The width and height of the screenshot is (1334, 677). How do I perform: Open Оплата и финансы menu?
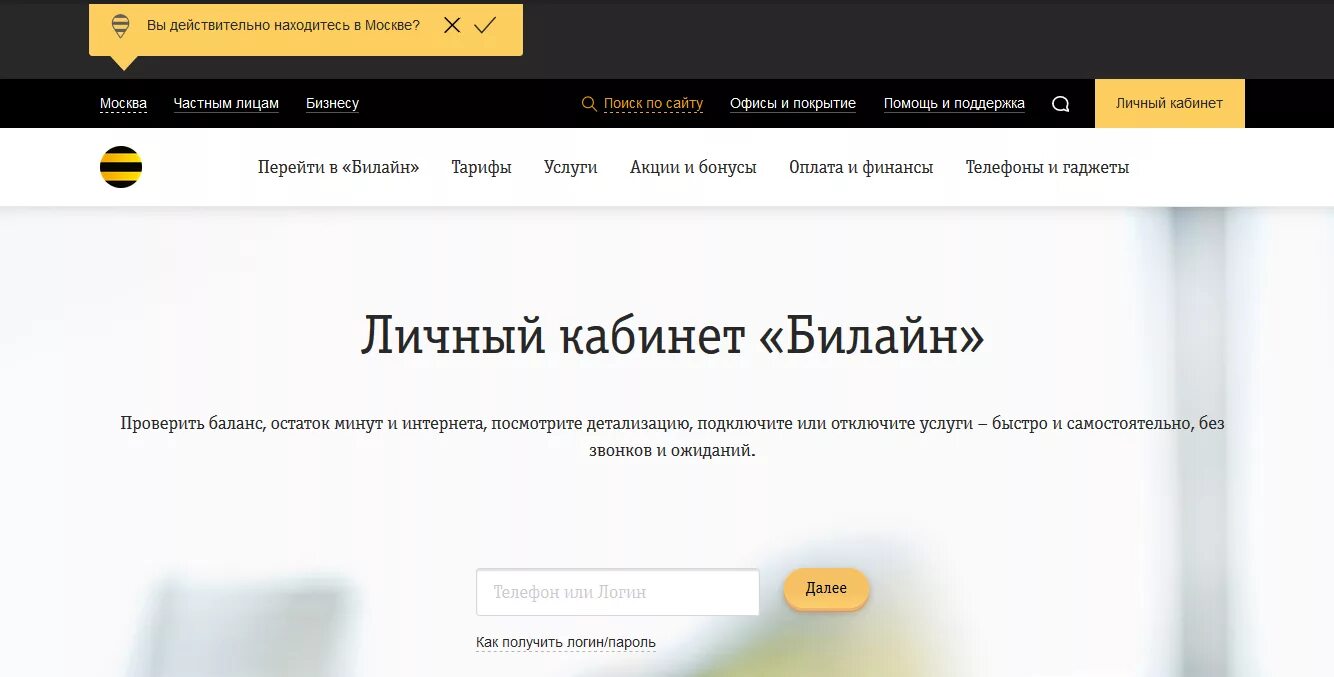[x=861, y=167]
